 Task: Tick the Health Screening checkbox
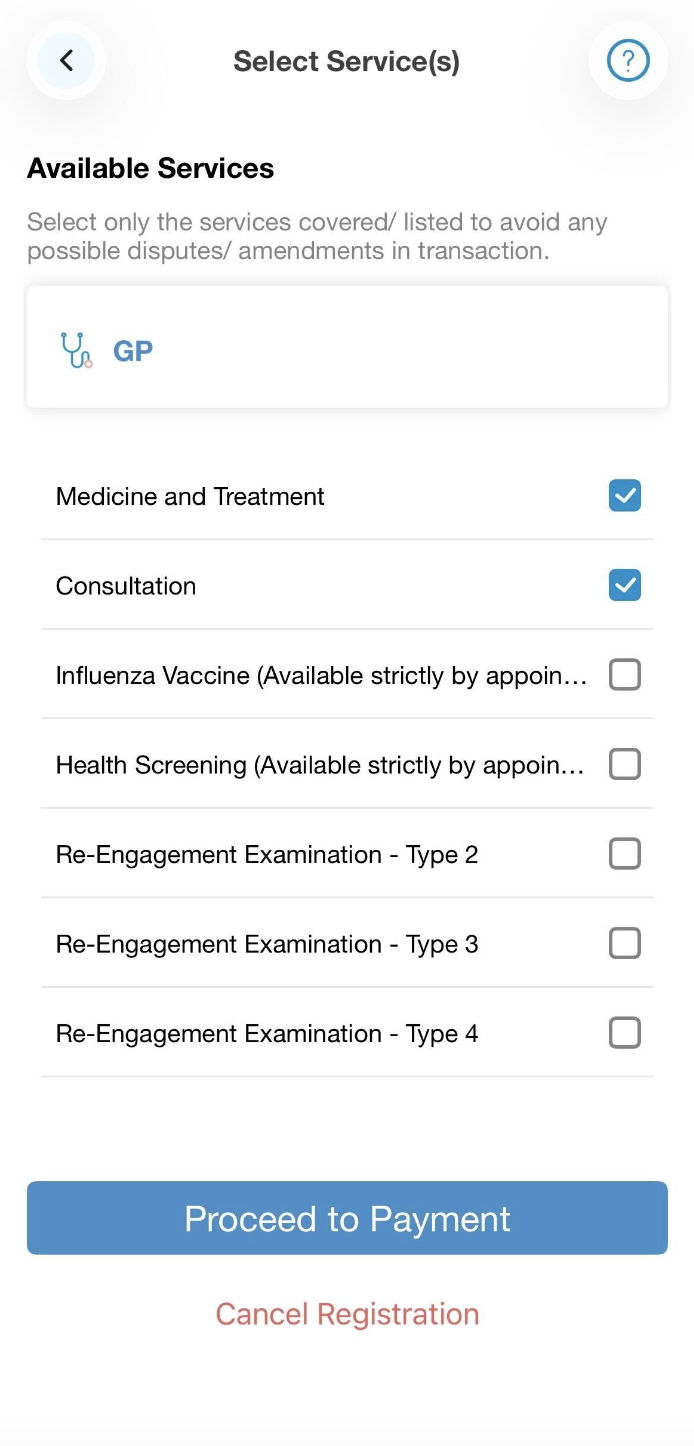(625, 765)
